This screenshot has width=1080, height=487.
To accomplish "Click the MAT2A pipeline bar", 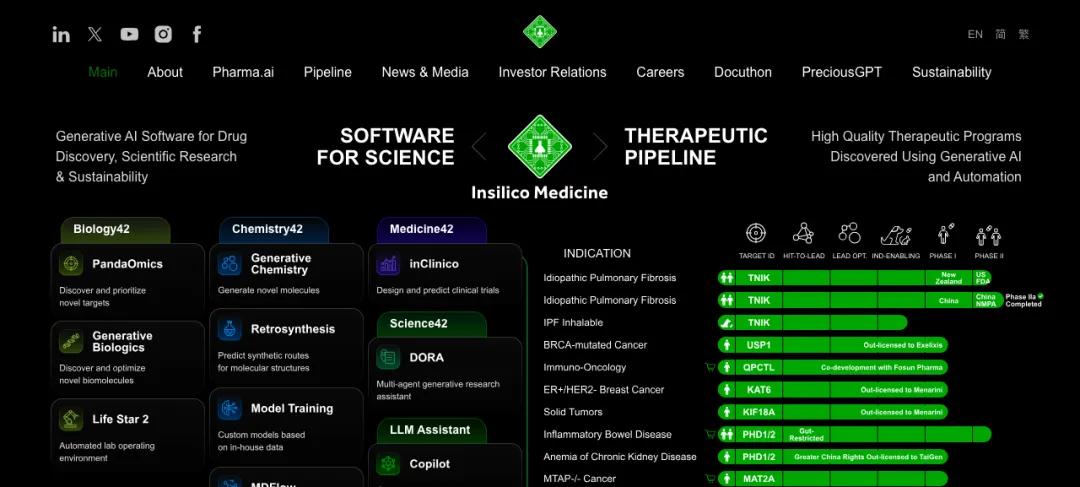I will pyautogui.click(x=833, y=478).
